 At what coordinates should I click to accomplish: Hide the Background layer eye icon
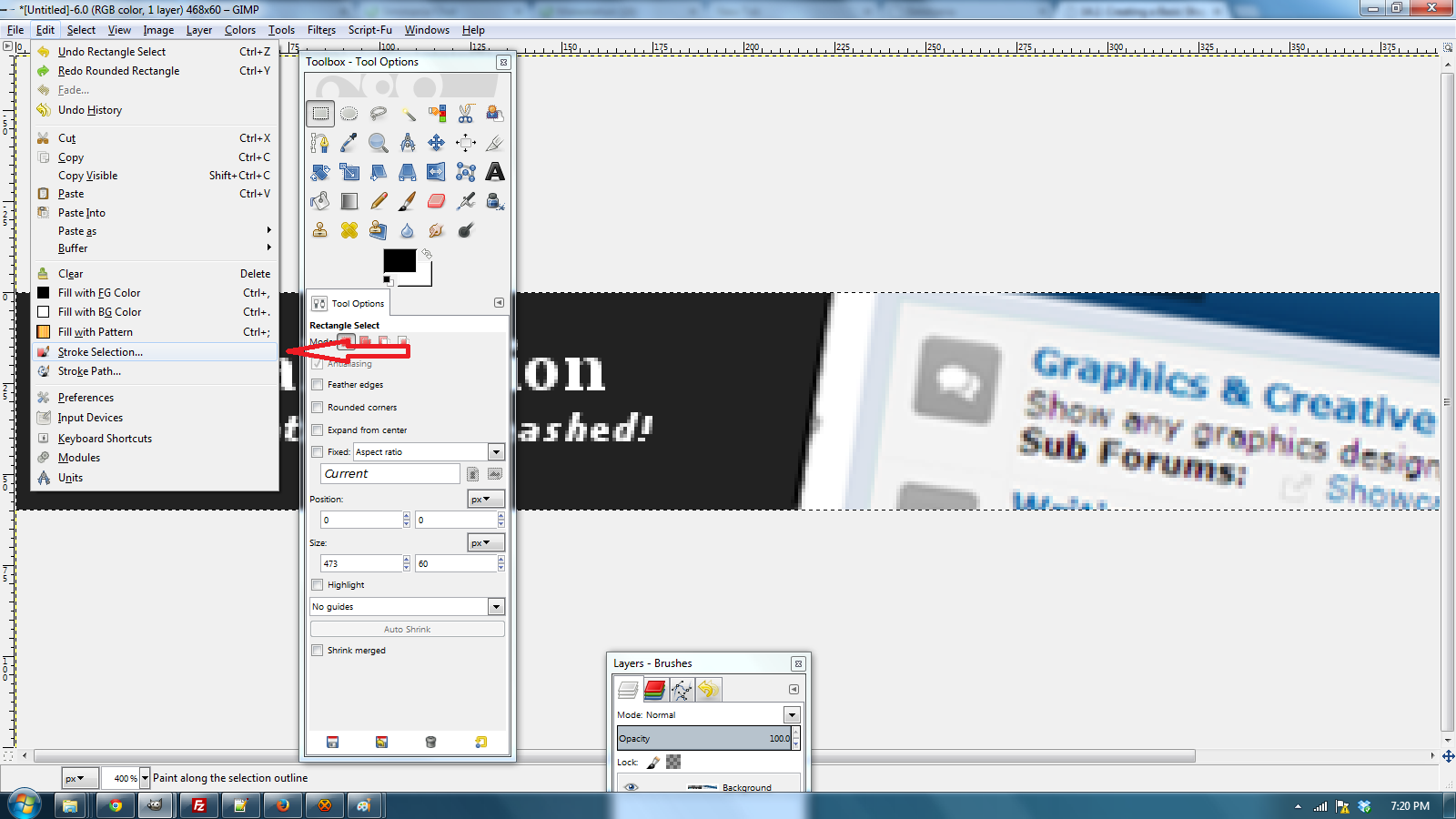631,787
